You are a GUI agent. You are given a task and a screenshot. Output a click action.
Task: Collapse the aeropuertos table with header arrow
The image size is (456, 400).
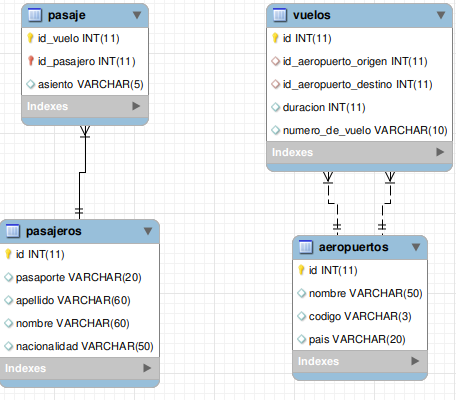416,247
